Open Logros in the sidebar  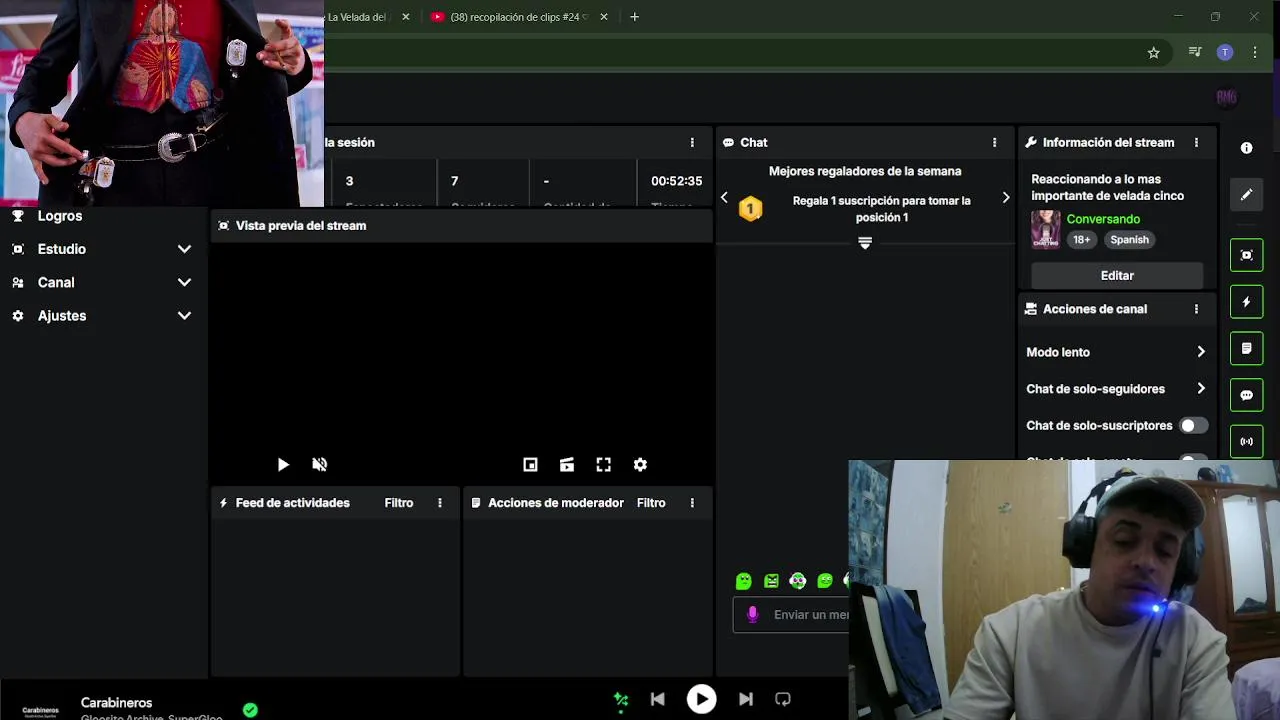pos(60,216)
